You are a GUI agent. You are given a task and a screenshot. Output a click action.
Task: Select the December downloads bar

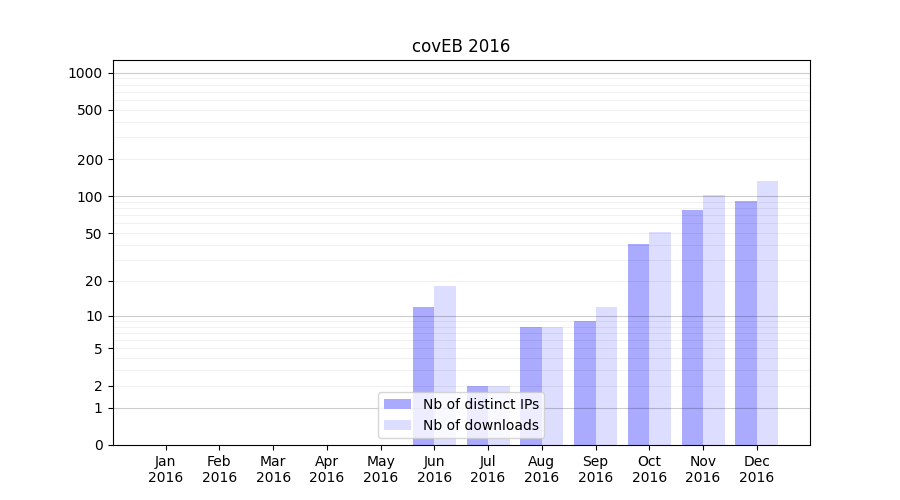coord(767,313)
